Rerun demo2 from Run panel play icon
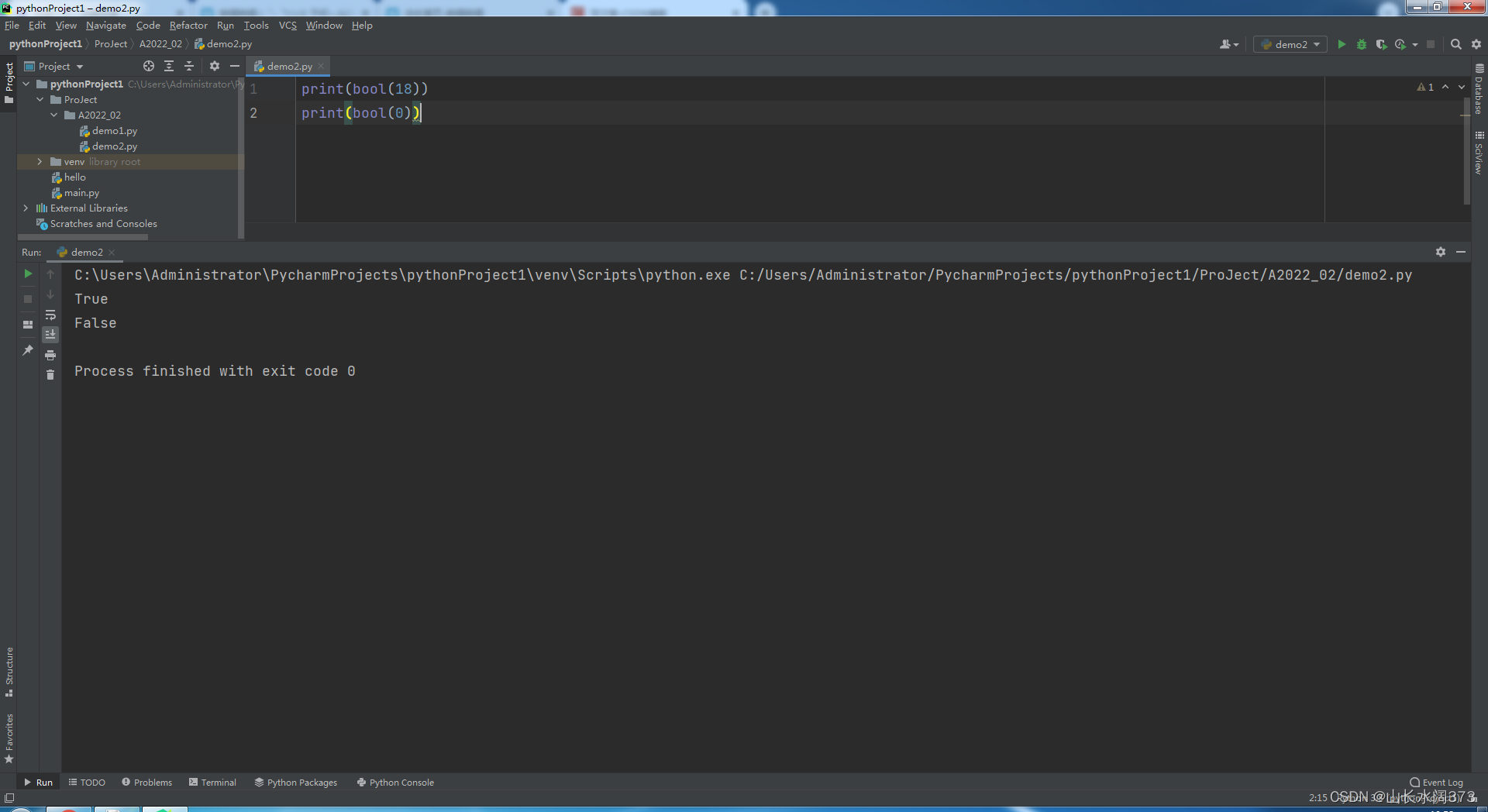Image resolution: width=1488 pixels, height=812 pixels. pos(28,274)
